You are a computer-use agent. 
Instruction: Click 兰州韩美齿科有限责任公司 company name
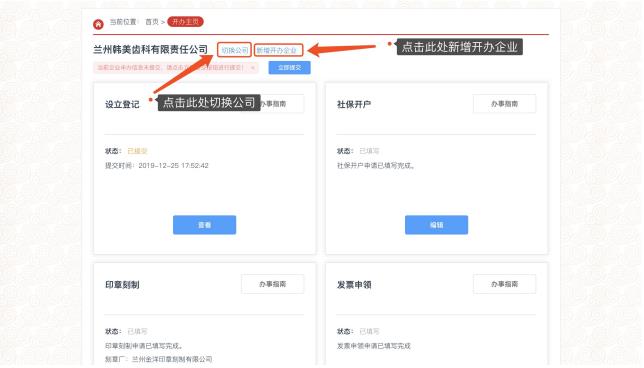(150, 50)
